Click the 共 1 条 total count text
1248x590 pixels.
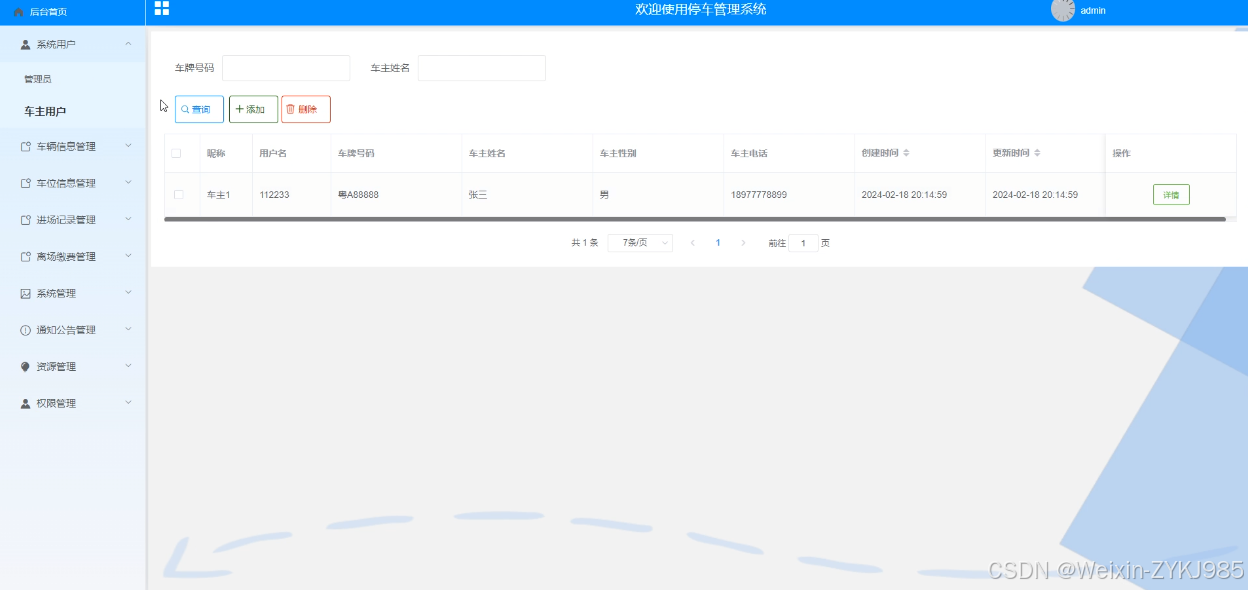click(x=585, y=243)
